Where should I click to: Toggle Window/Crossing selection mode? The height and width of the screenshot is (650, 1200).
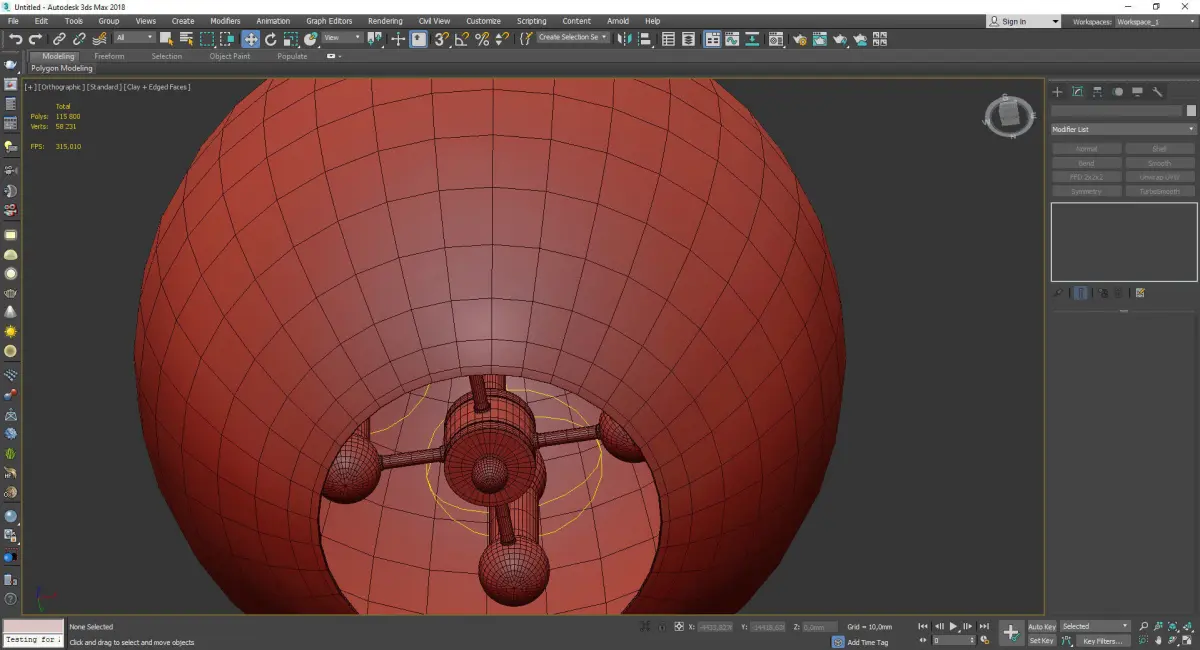tap(228, 39)
